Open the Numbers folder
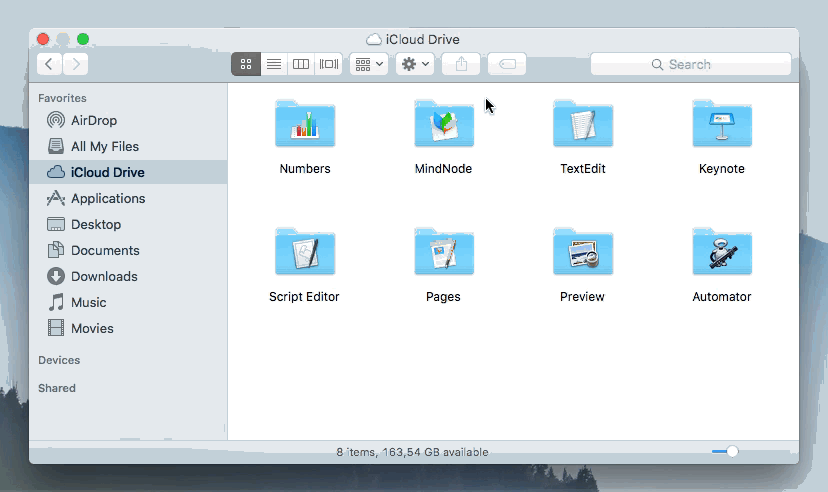The width and height of the screenshot is (828, 492). [x=305, y=124]
